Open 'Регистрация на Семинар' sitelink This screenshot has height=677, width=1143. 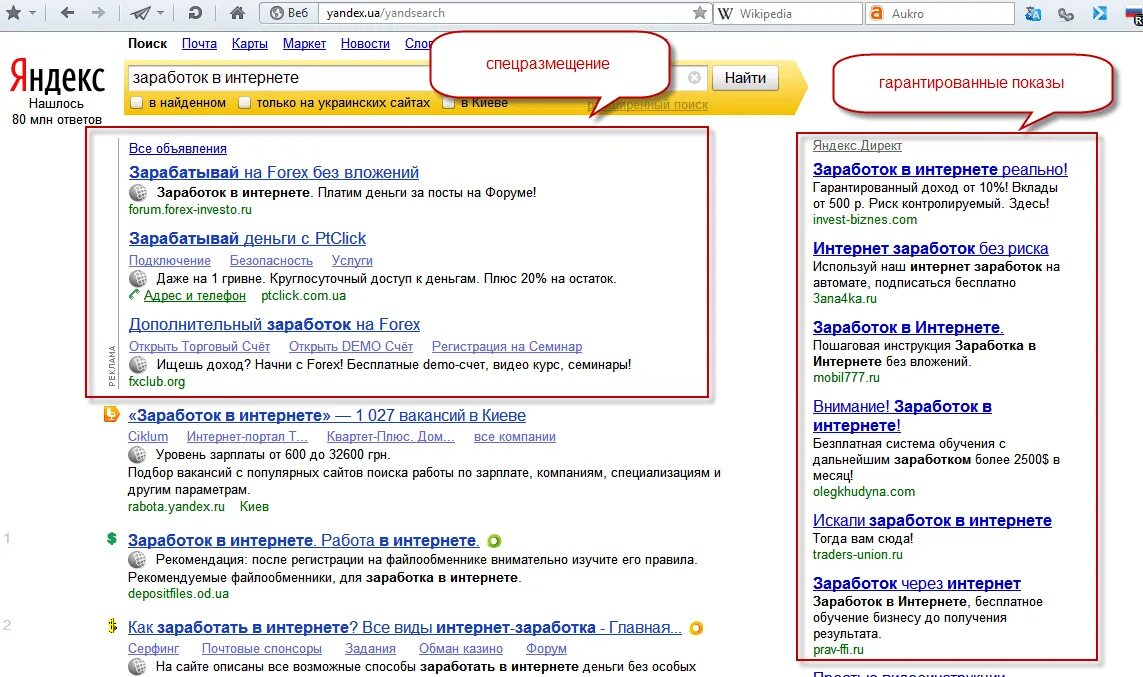(507, 347)
